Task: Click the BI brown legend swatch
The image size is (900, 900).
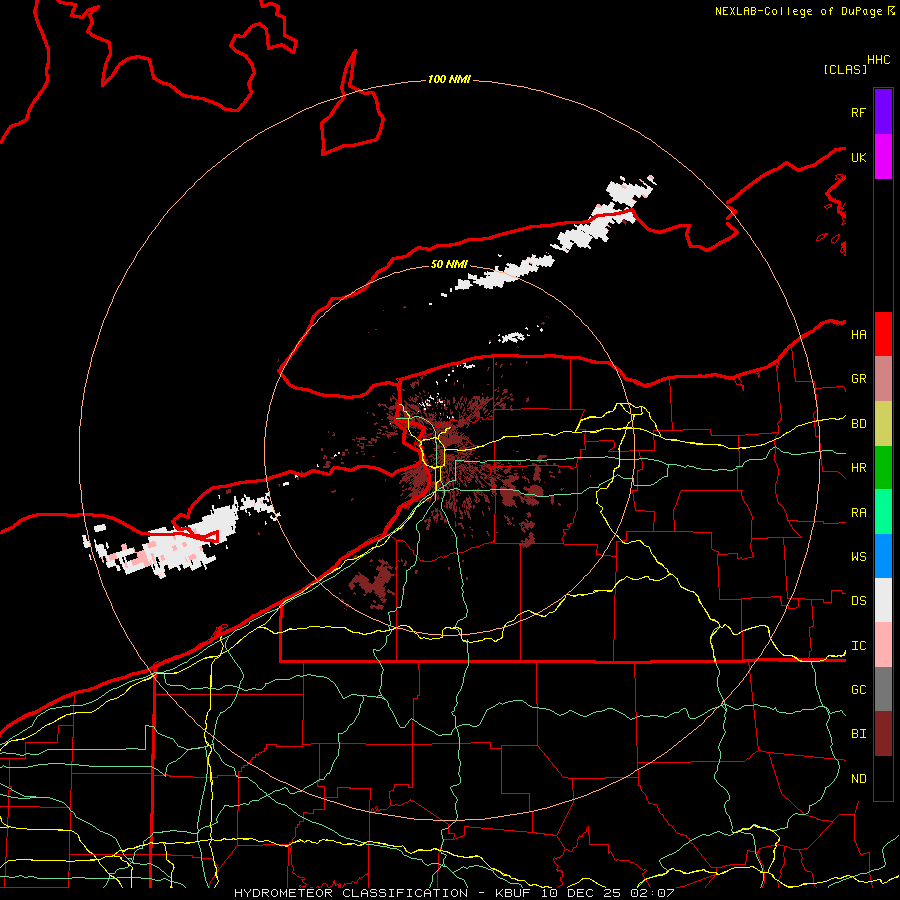Action: point(883,734)
